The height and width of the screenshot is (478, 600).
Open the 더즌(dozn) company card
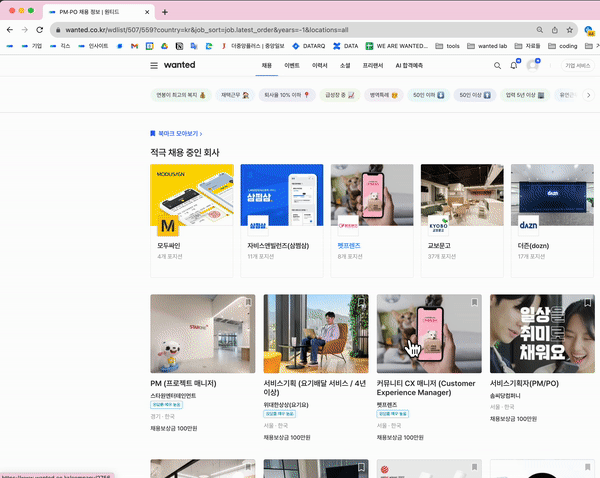553,220
